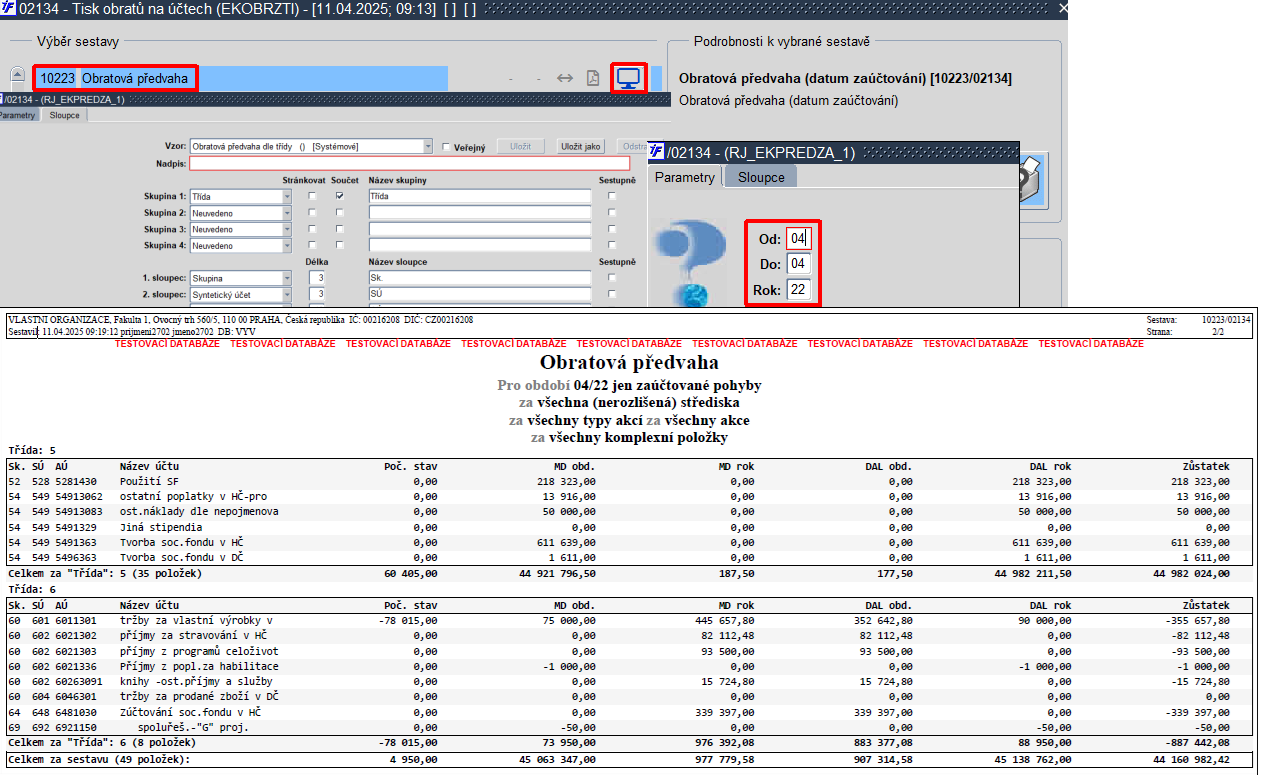Screen dimensions: 1261x776
Task: Click the Uložit jako button
Action: [x=581, y=146]
